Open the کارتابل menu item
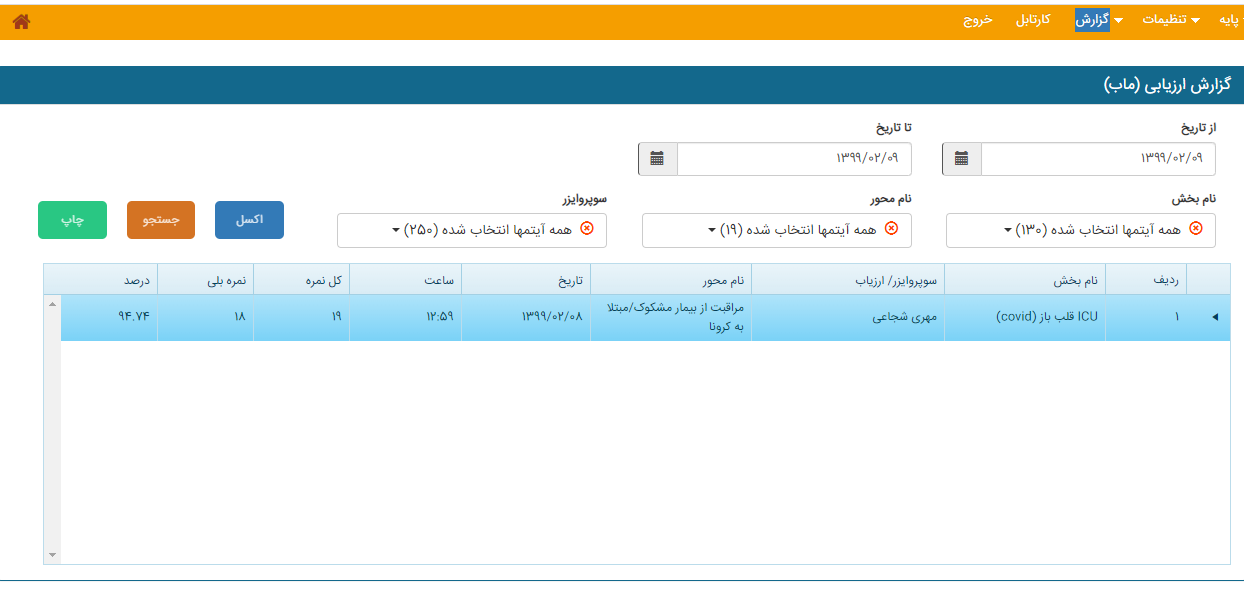The image size is (1244, 606). [1033, 20]
